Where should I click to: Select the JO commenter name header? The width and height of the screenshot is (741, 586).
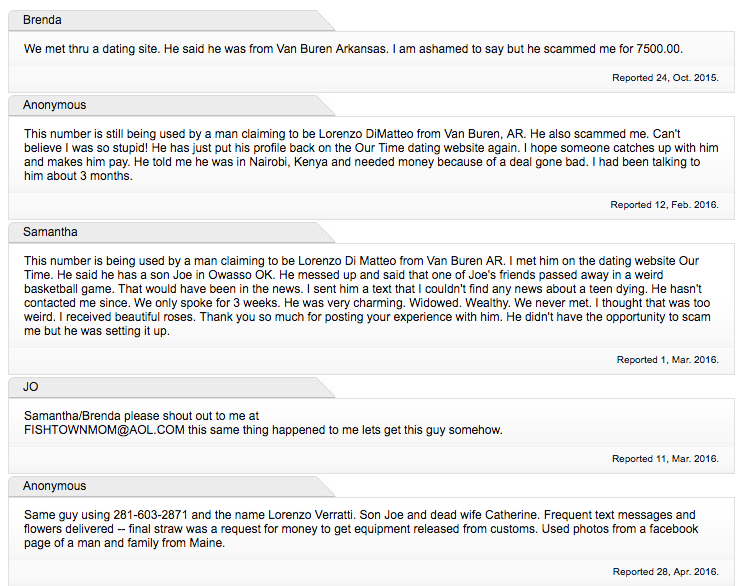[30, 387]
